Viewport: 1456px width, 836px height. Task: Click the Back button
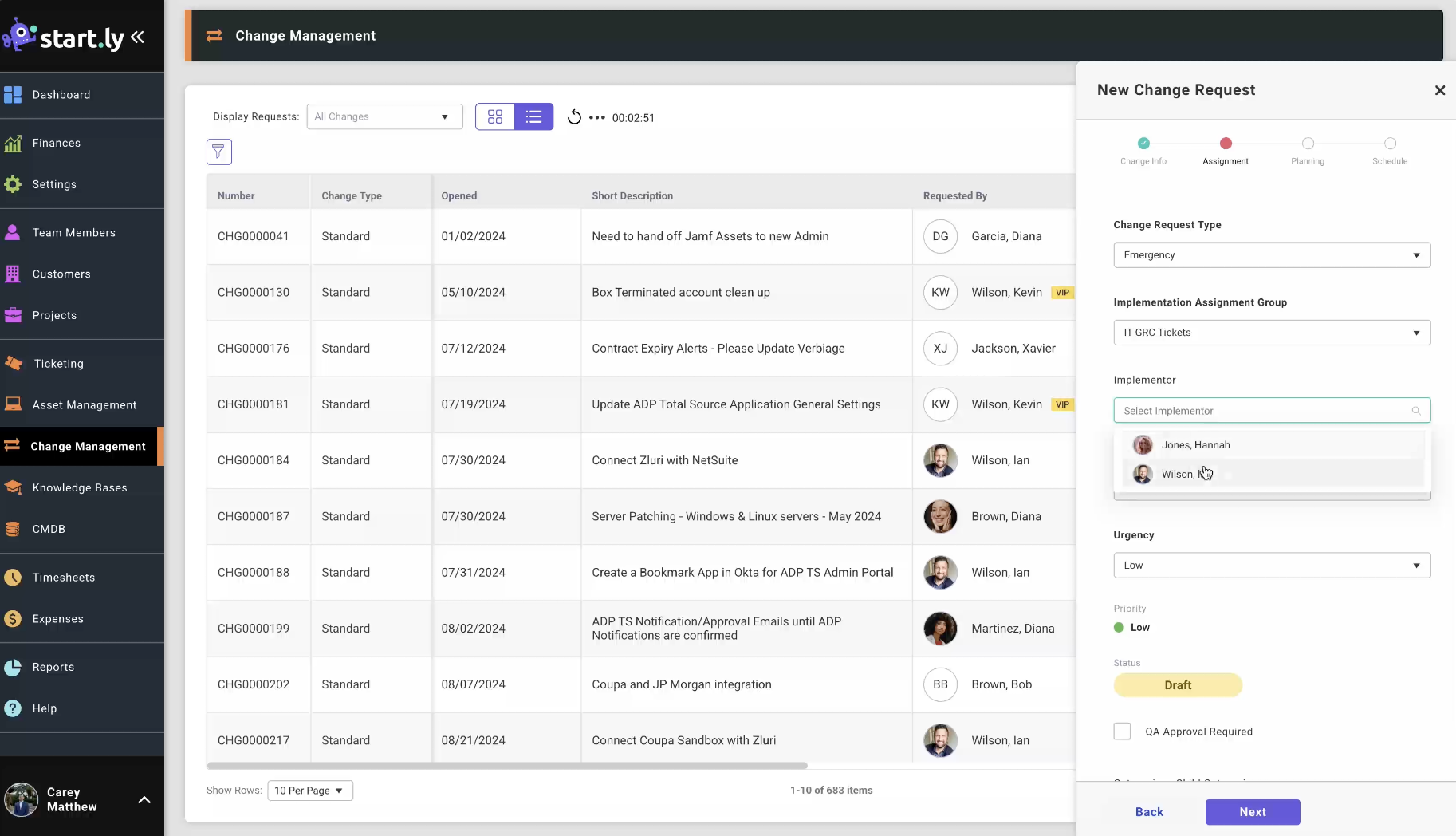pos(1149,812)
